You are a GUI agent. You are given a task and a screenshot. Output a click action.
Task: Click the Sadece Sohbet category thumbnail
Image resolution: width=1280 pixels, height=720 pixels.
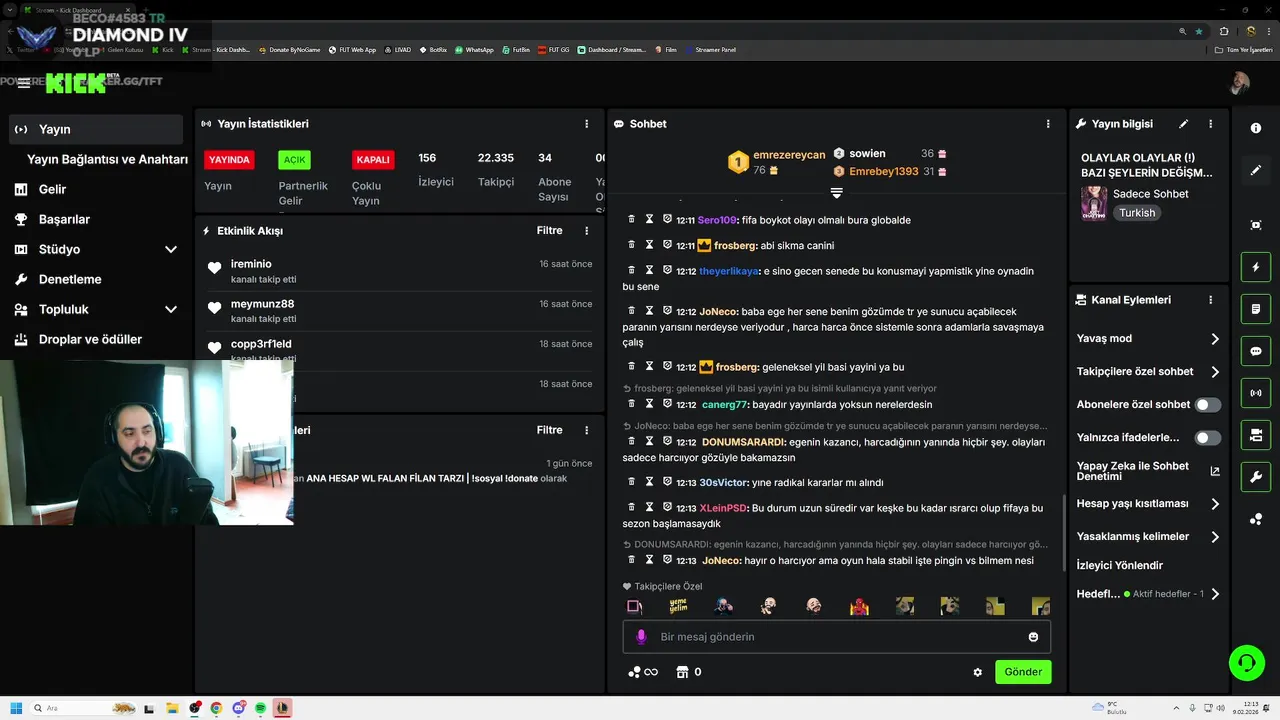[1094, 203]
